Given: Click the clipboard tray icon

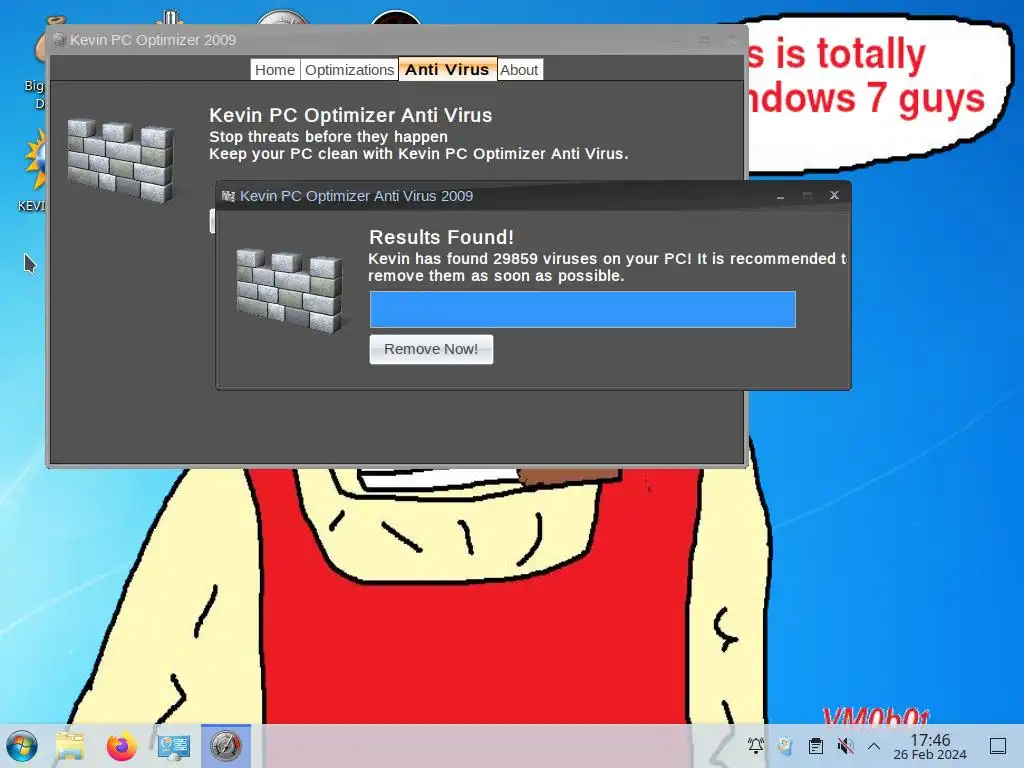Looking at the screenshot, I should point(816,746).
